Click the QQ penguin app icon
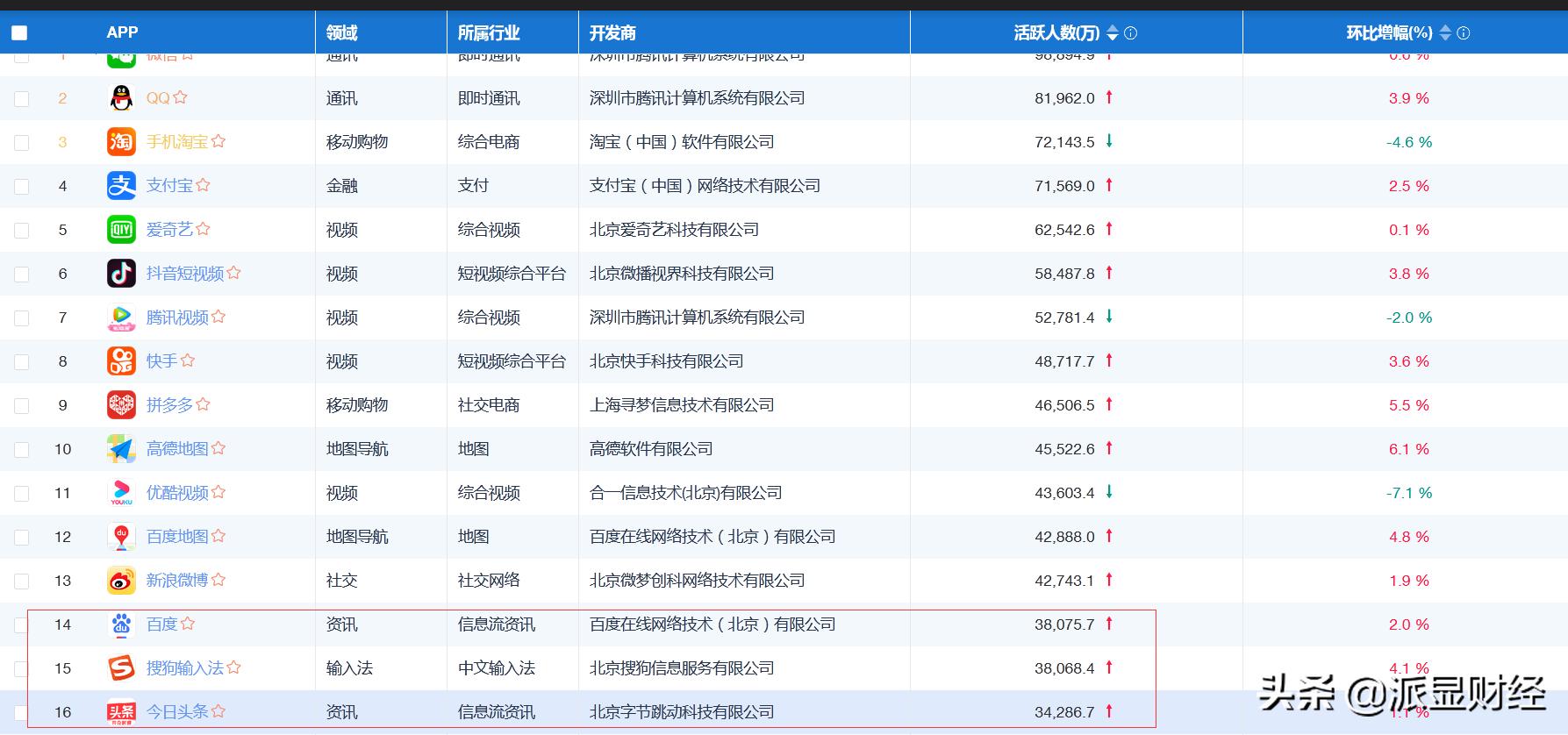 coord(121,97)
